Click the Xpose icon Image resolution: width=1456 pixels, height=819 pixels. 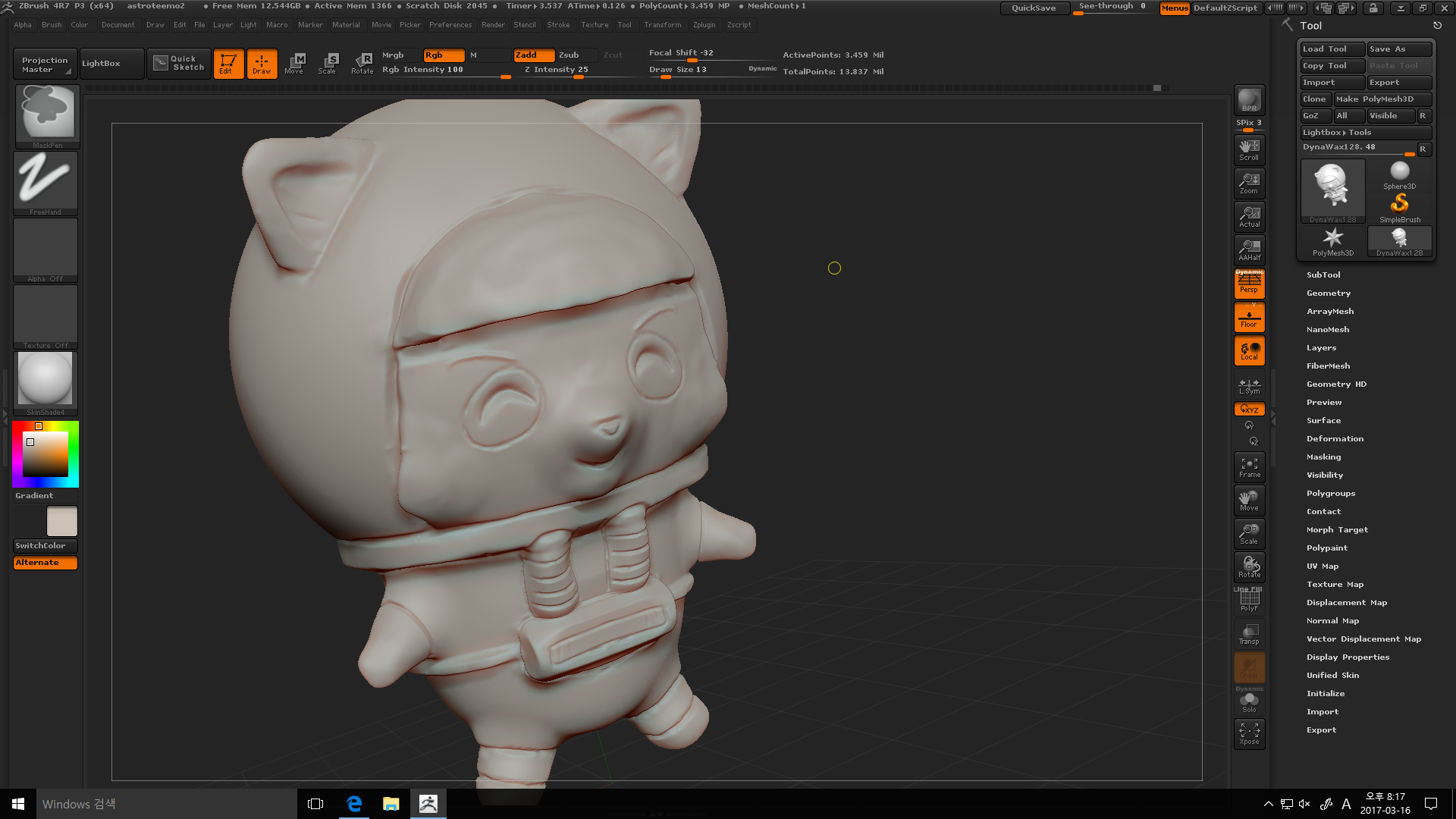tap(1249, 734)
